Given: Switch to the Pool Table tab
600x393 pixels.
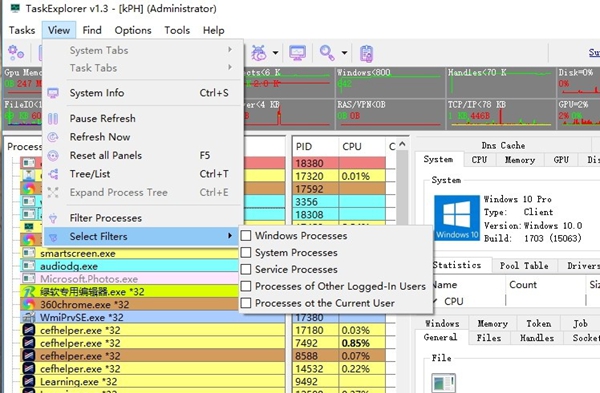Looking at the screenshot, I should [524, 266].
